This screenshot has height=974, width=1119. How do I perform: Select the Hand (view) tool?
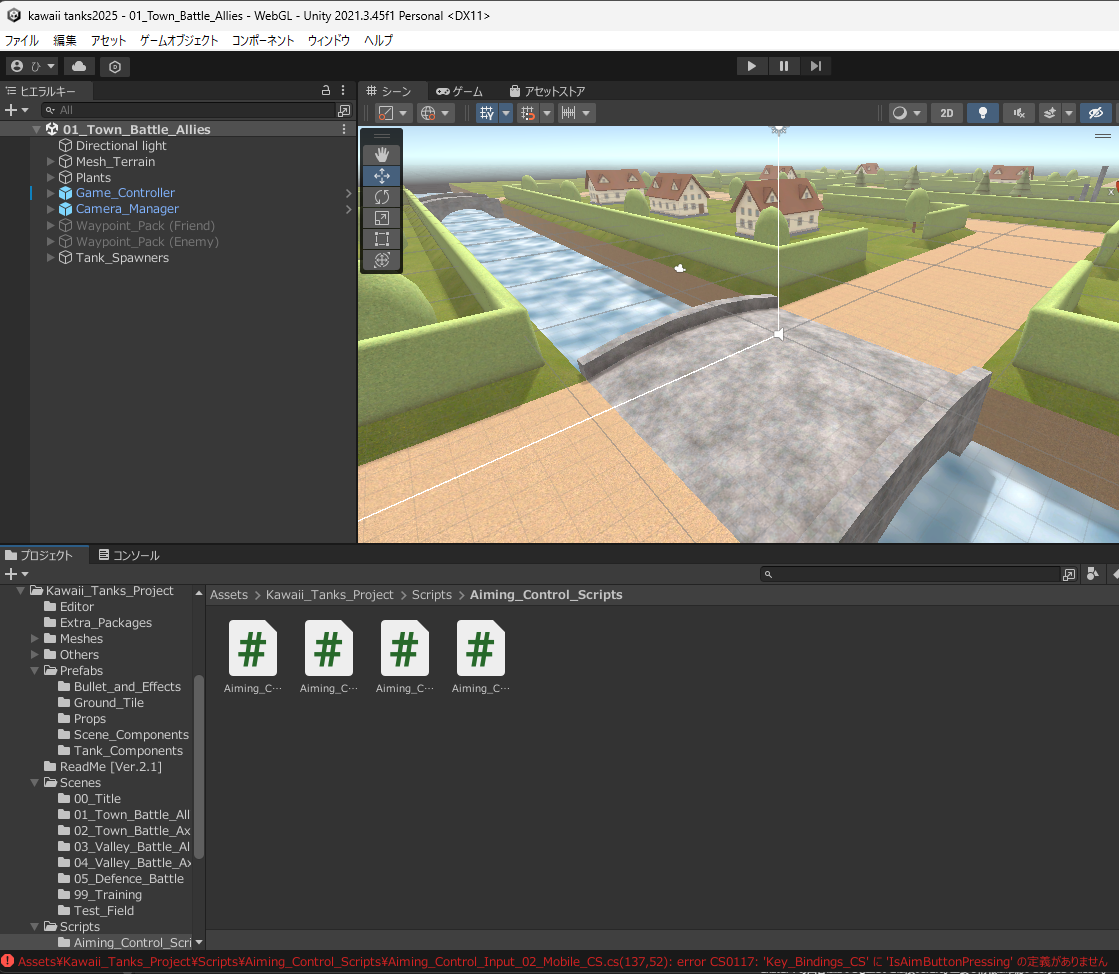pos(381,154)
